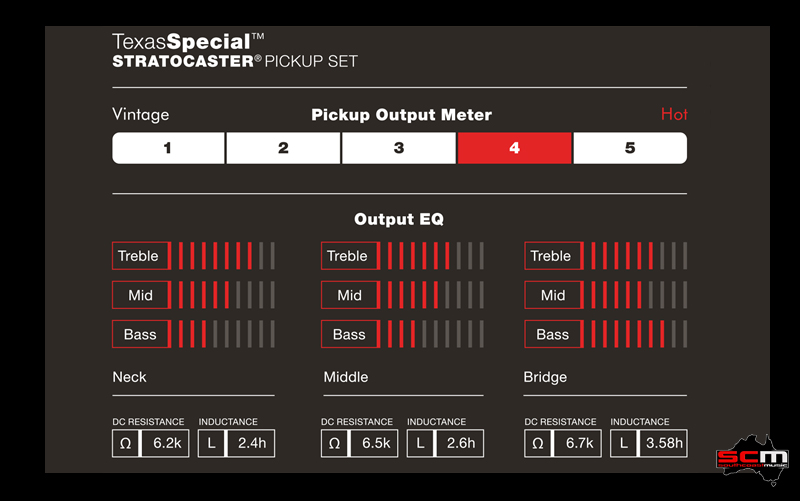This screenshot has width=800, height=501.
Task: Click the Middle Treble level bar meter
Action: click(x=436, y=256)
